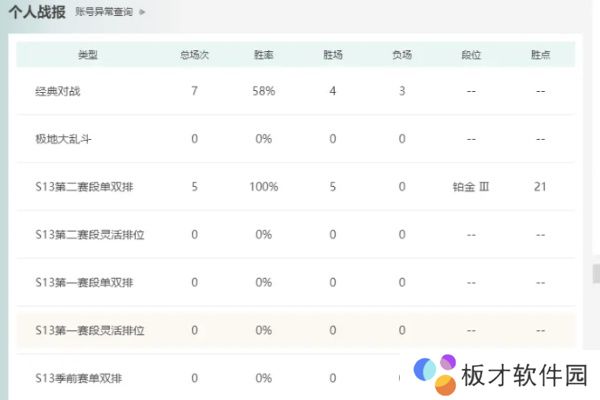Click the arrow icon beside 账号异常查询

pos(142,12)
